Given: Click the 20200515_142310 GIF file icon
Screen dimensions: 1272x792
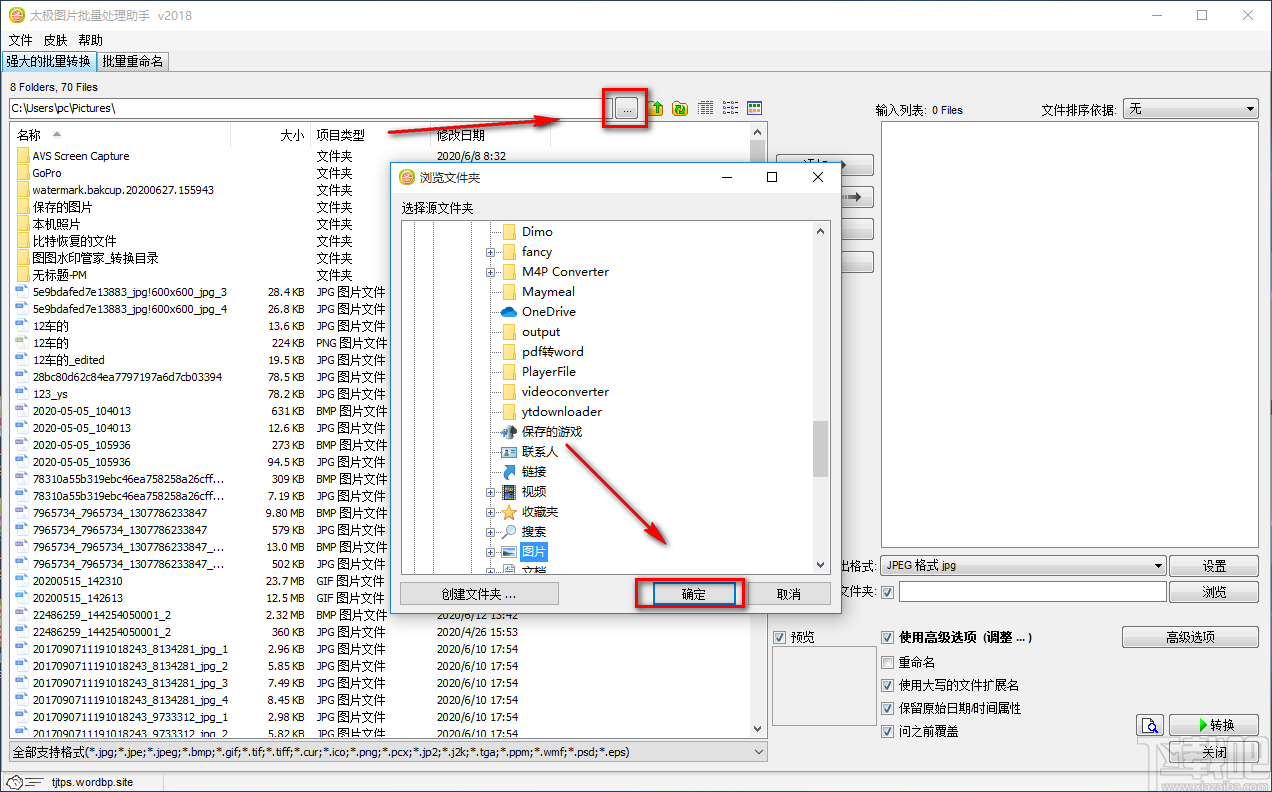Looking at the screenshot, I should click(x=23, y=581).
